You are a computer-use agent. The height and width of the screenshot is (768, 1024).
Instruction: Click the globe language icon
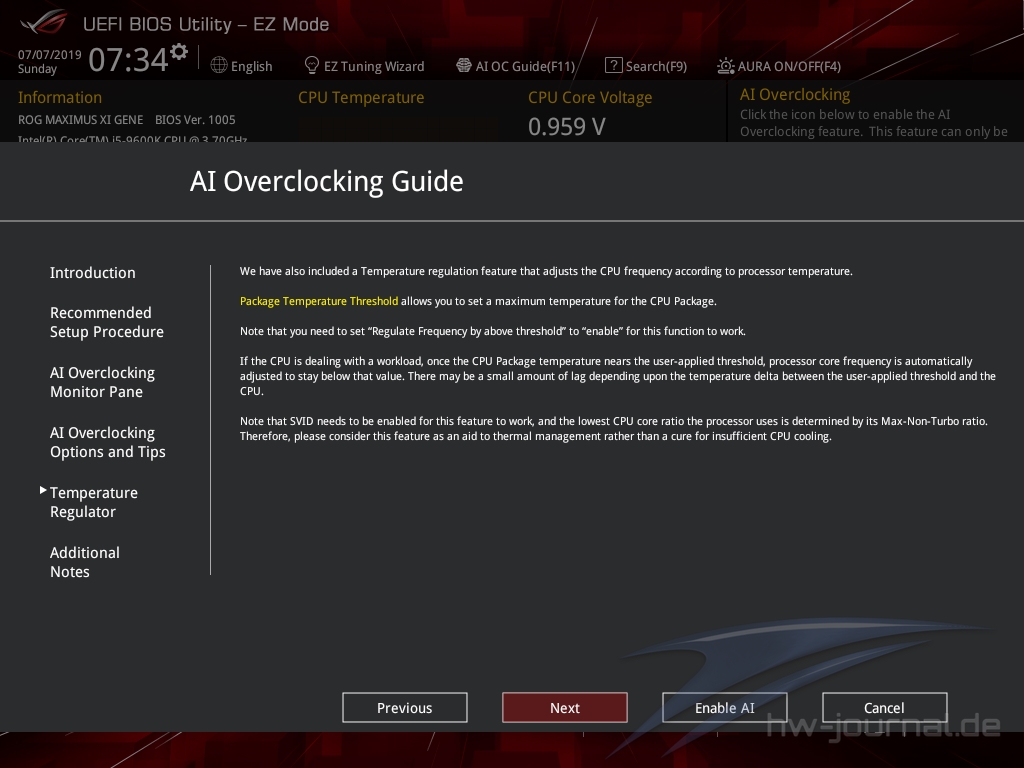tap(219, 65)
